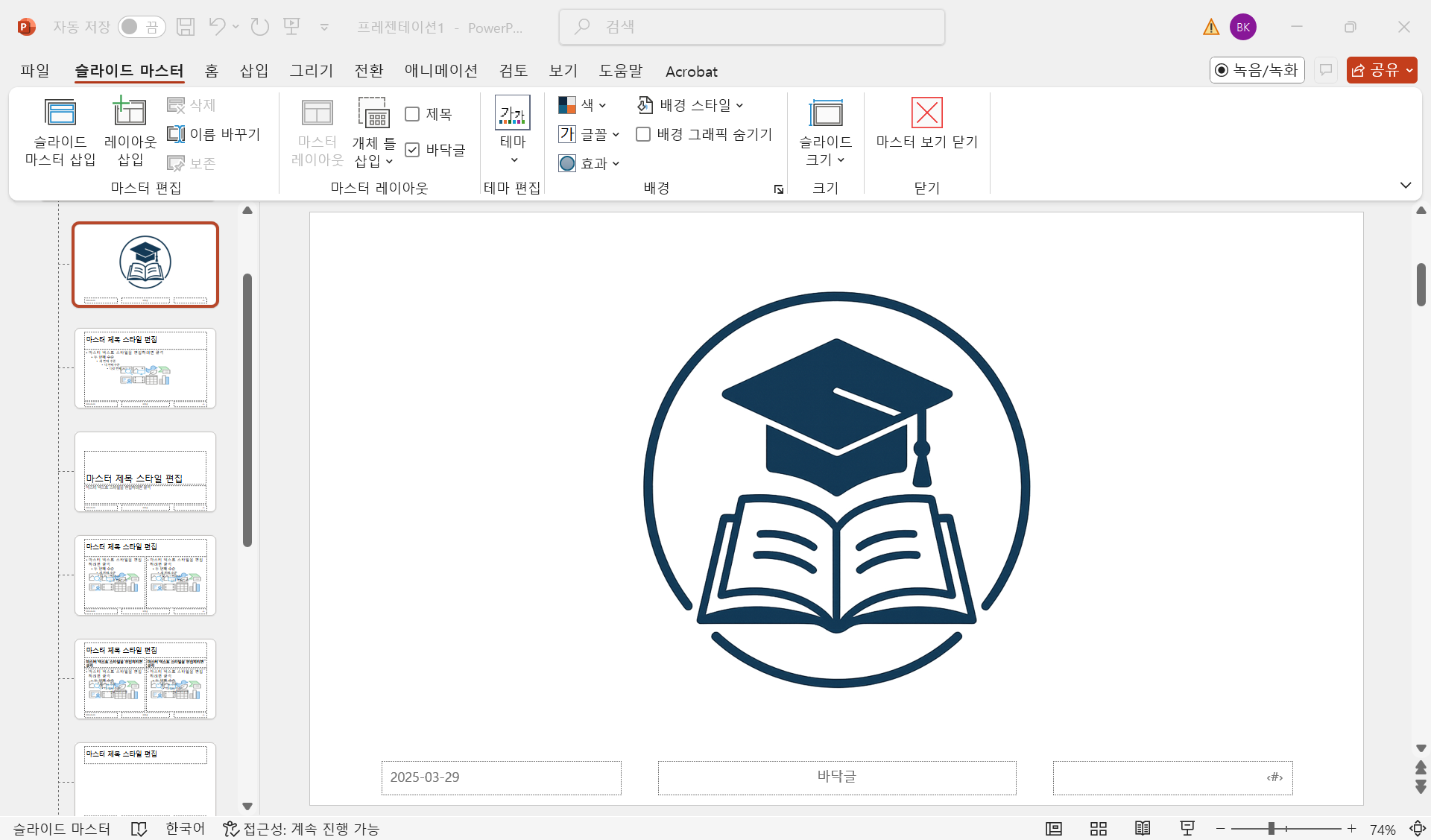
Task: Click the Rename (이름 바꾸기) icon
Action: tap(176, 134)
